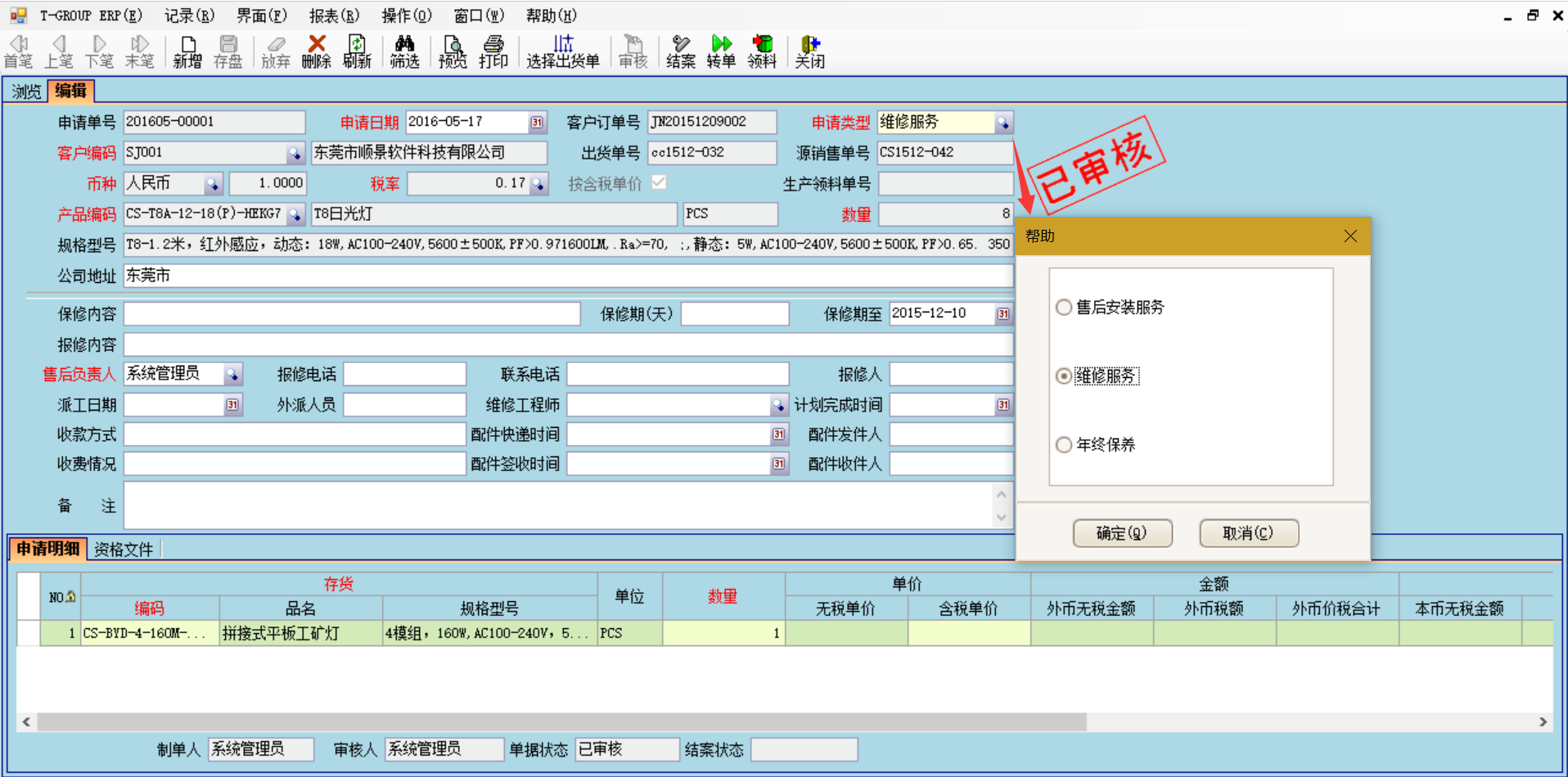
Task: Click the 新增 icon to create record
Action: [187, 51]
